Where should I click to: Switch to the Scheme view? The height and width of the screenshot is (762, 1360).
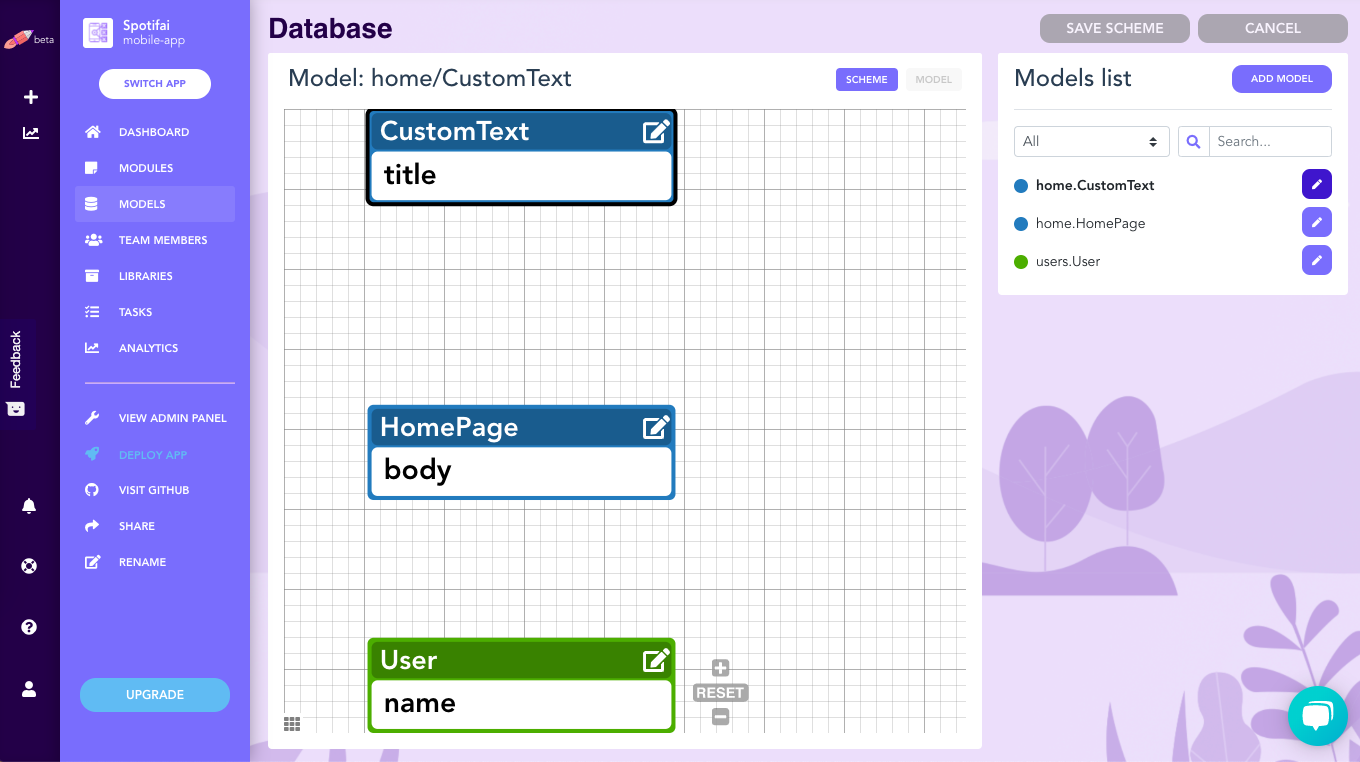click(x=866, y=80)
